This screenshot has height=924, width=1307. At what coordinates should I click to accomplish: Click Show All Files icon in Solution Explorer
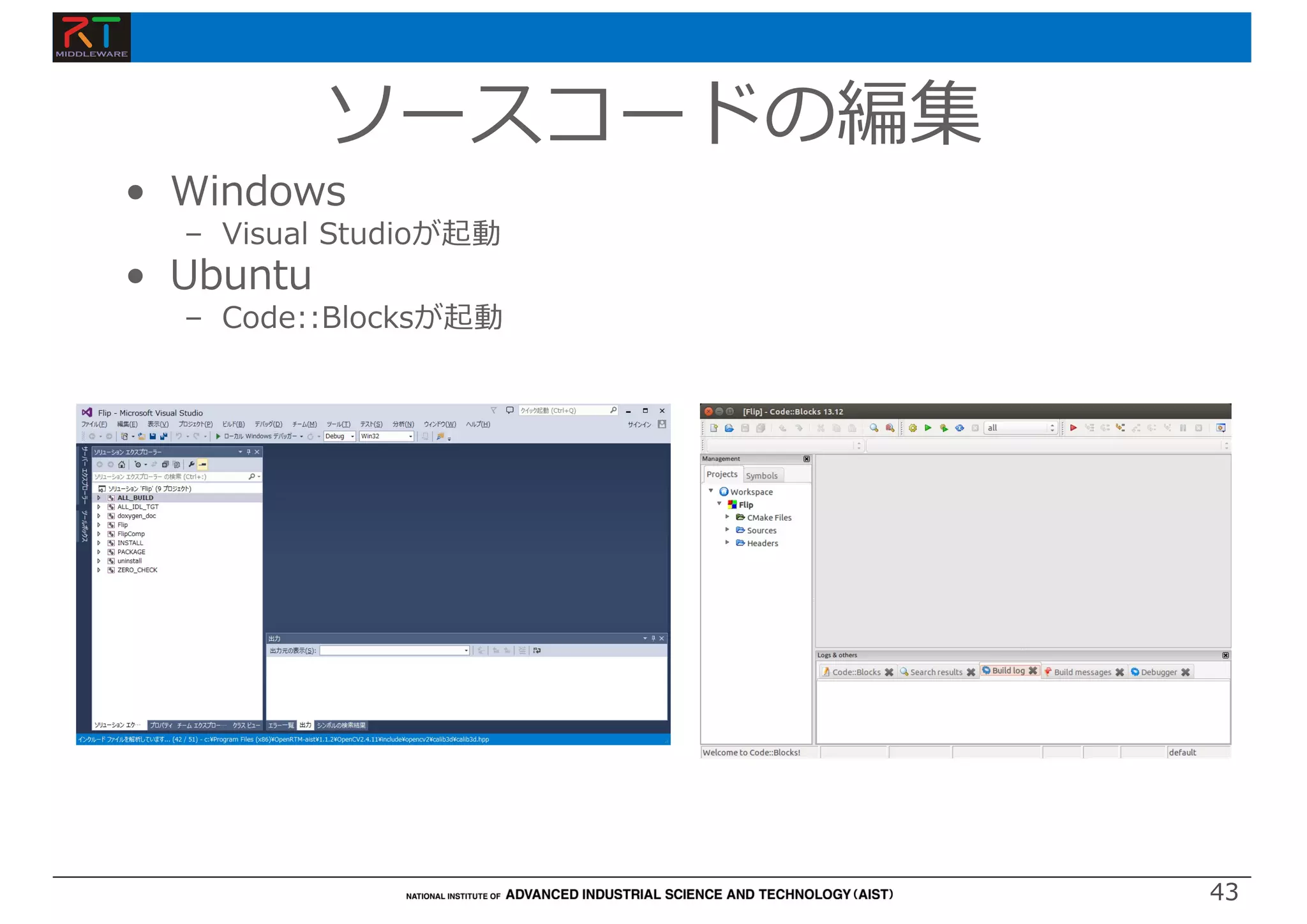tap(177, 465)
